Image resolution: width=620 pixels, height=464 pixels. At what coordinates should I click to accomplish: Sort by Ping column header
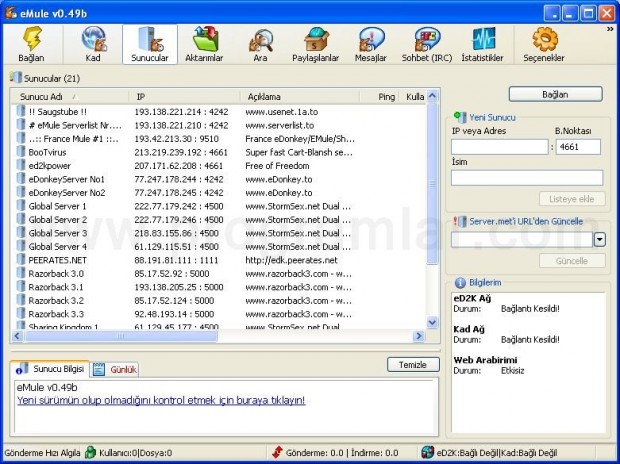tap(380, 97)
